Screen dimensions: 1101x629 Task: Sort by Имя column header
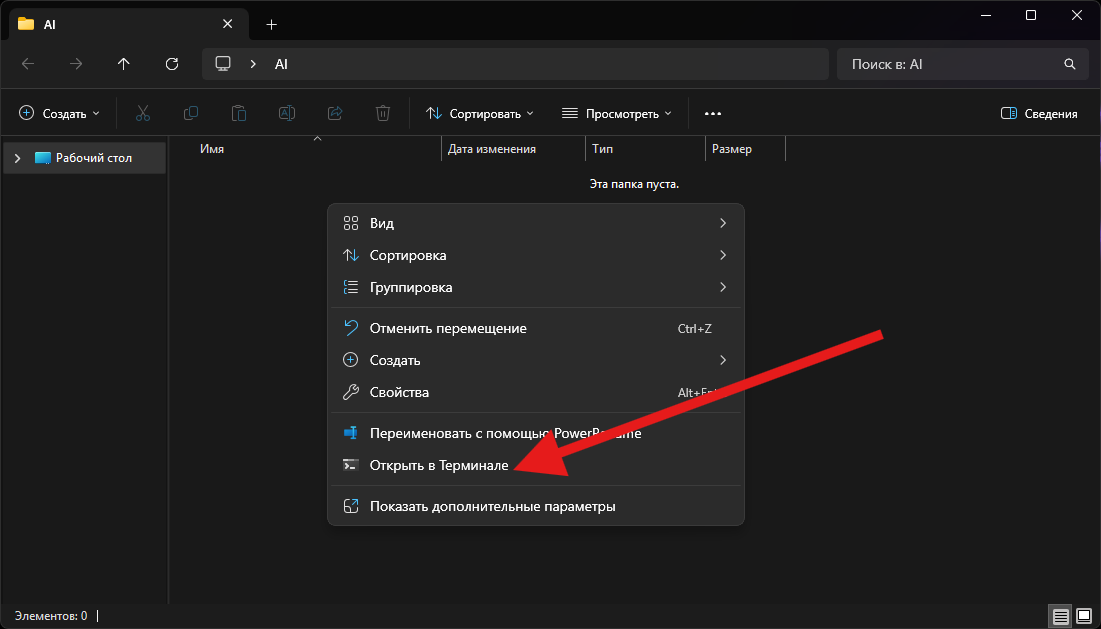point(212,149)
